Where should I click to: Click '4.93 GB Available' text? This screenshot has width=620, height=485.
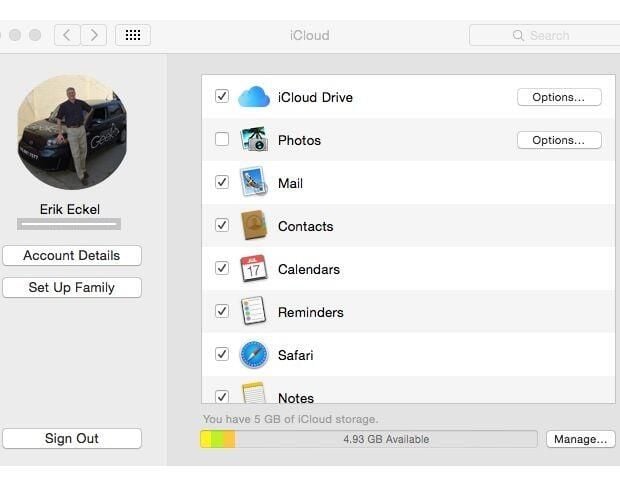386,439
